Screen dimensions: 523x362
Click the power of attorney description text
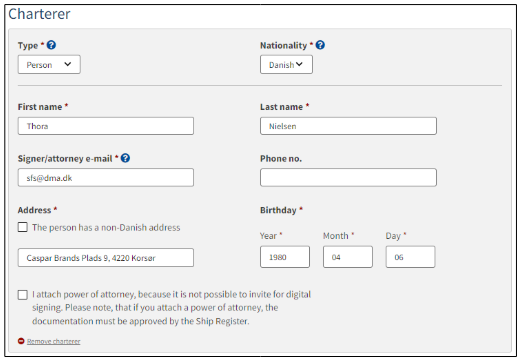171,308
